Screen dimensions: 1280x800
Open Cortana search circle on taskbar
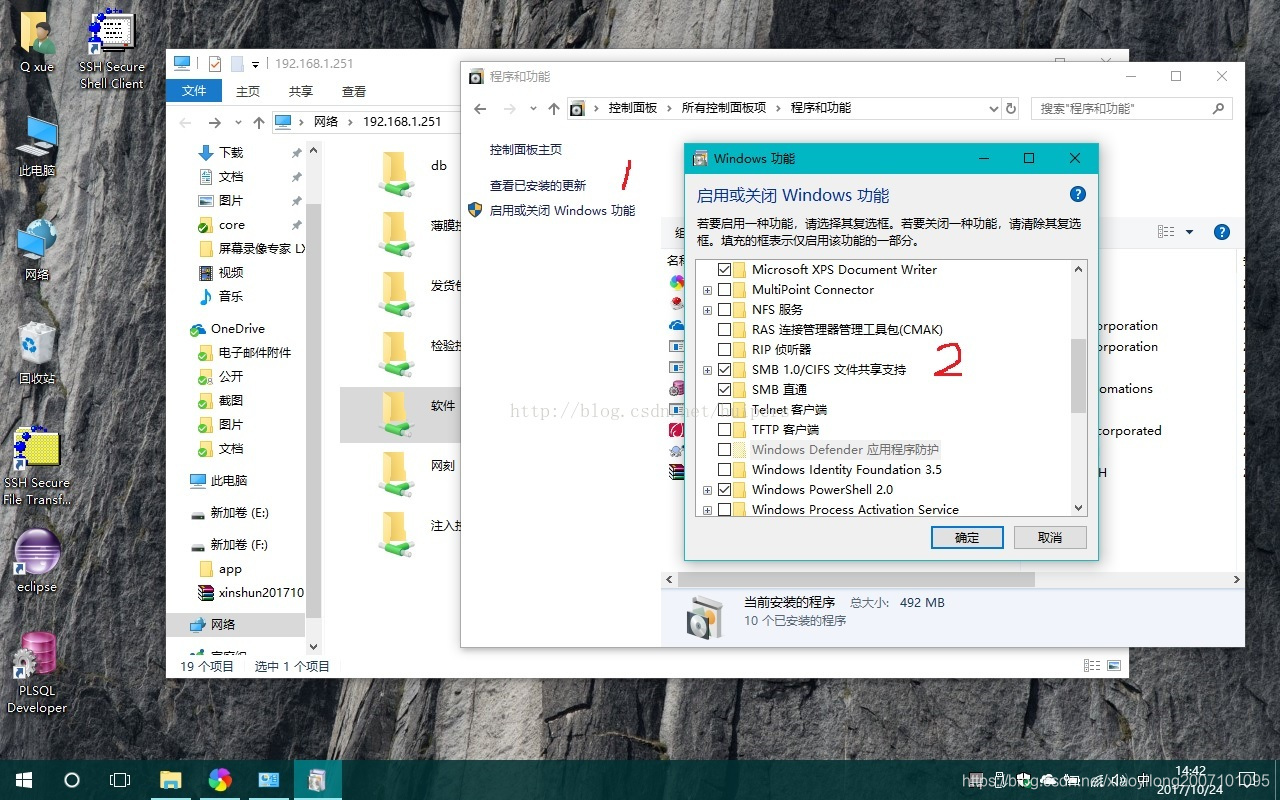pos(72,780)
